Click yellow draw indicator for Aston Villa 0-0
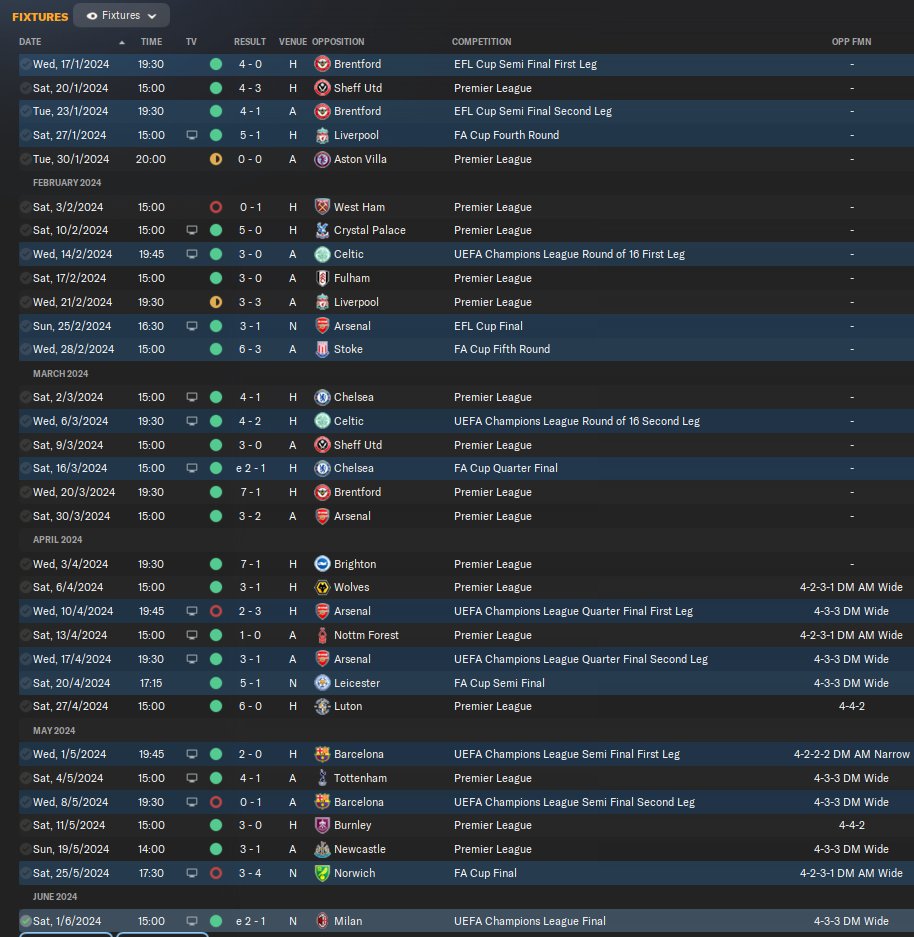 coord(216,159)
